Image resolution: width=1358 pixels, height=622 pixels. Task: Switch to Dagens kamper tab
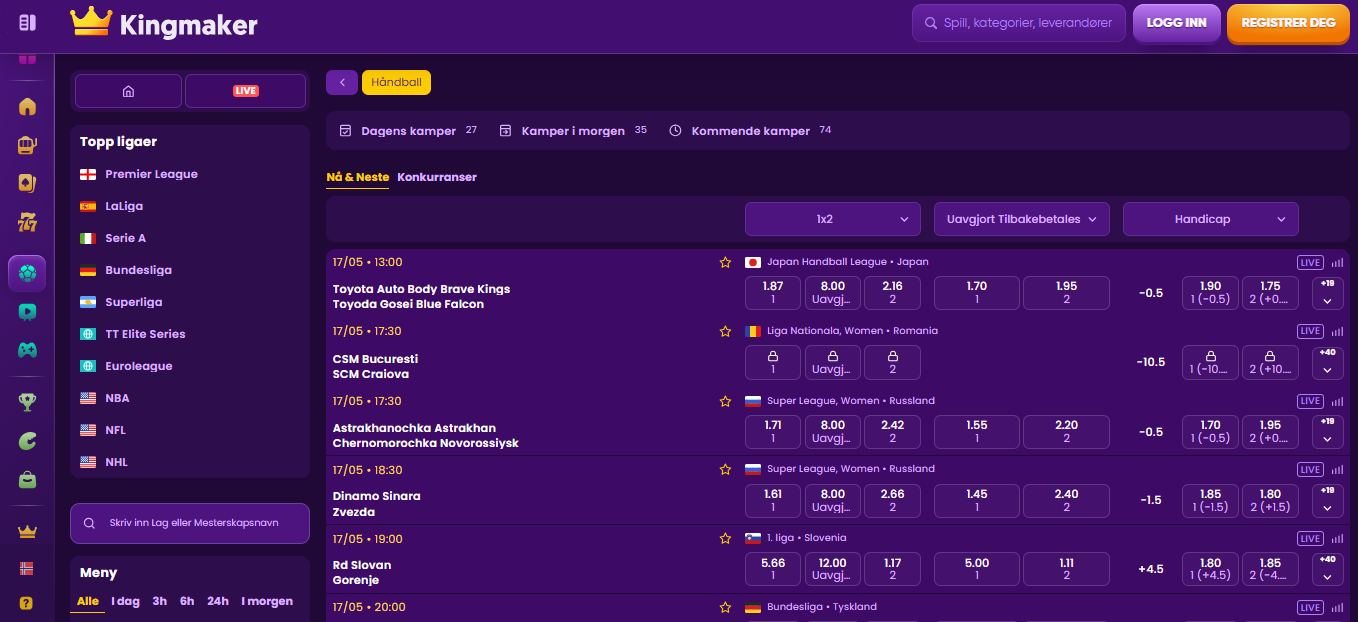(408, 131)
